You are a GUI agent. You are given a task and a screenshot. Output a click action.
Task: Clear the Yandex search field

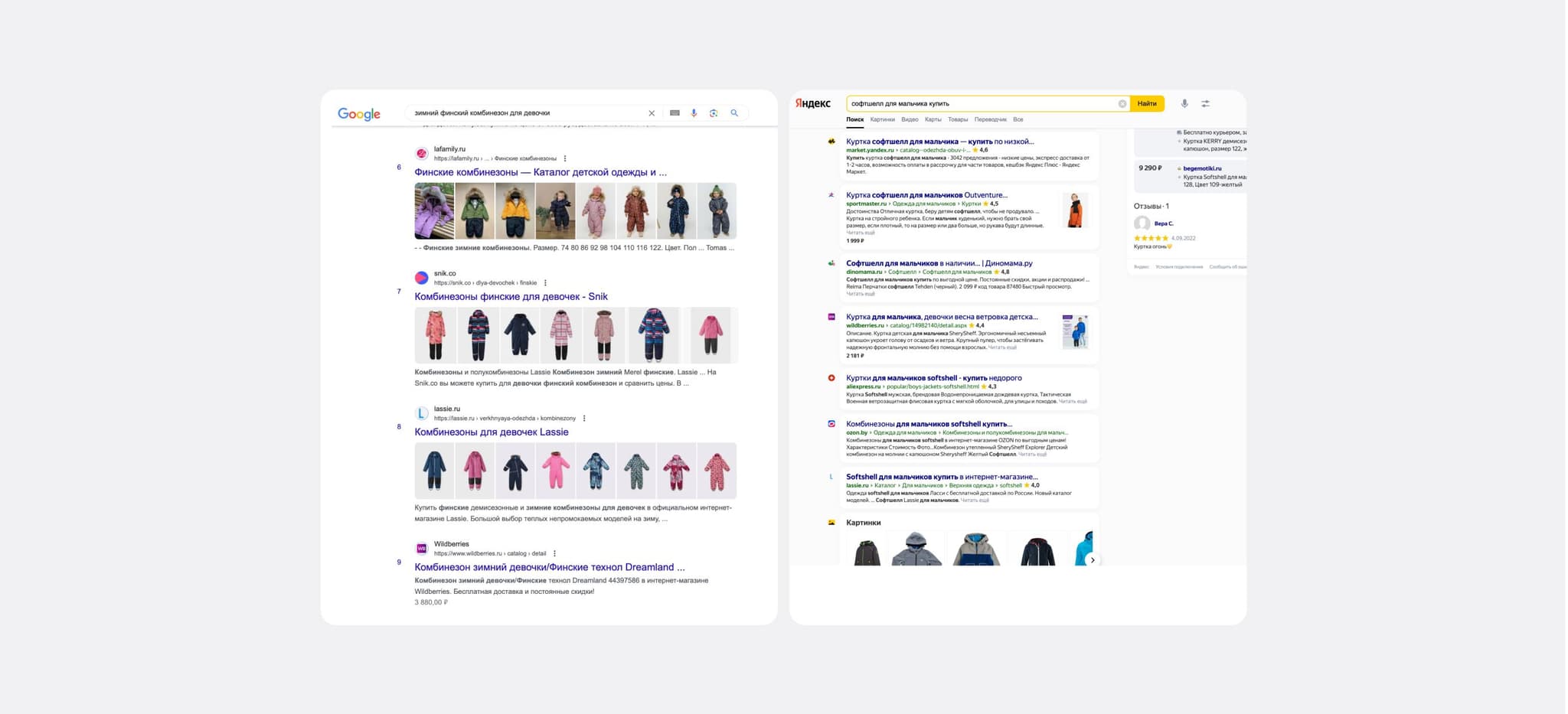1122,104
